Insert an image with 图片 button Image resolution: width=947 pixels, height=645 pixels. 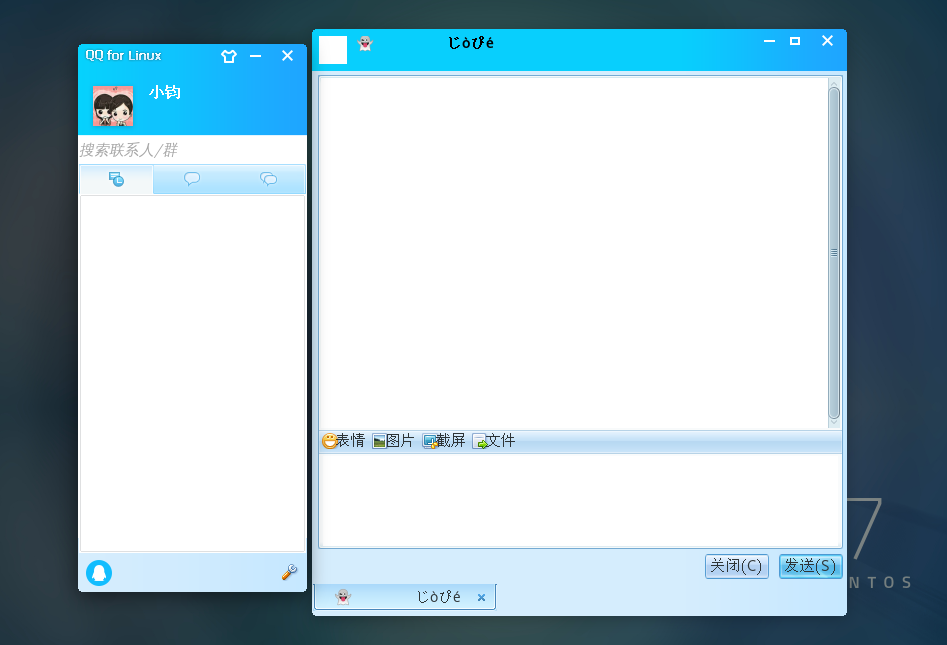tap(393, 441)
